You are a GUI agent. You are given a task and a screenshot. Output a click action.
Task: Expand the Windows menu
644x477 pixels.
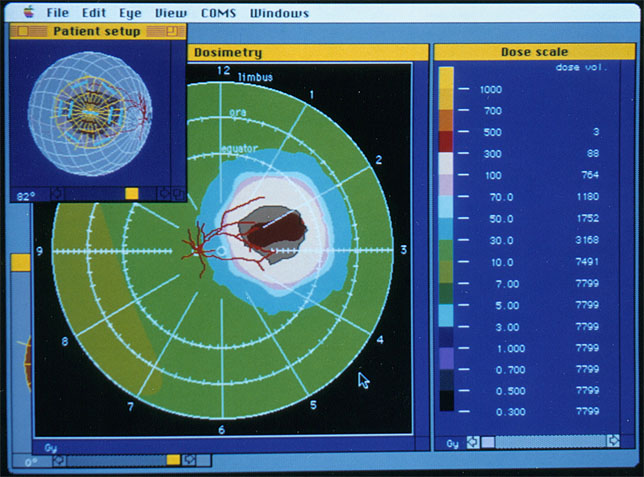tap(279, 14)
